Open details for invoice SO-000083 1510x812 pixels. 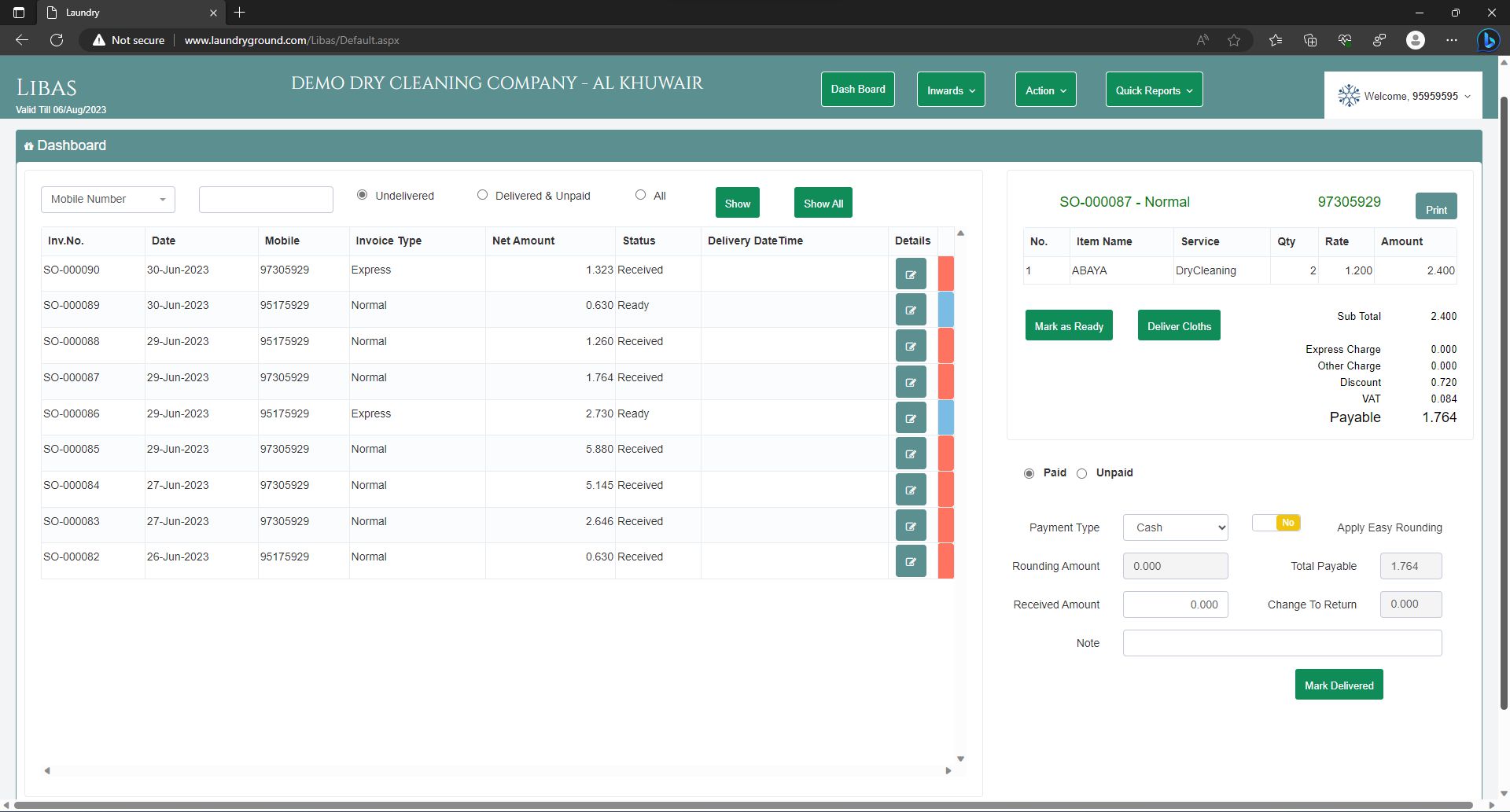pos(911,526)
